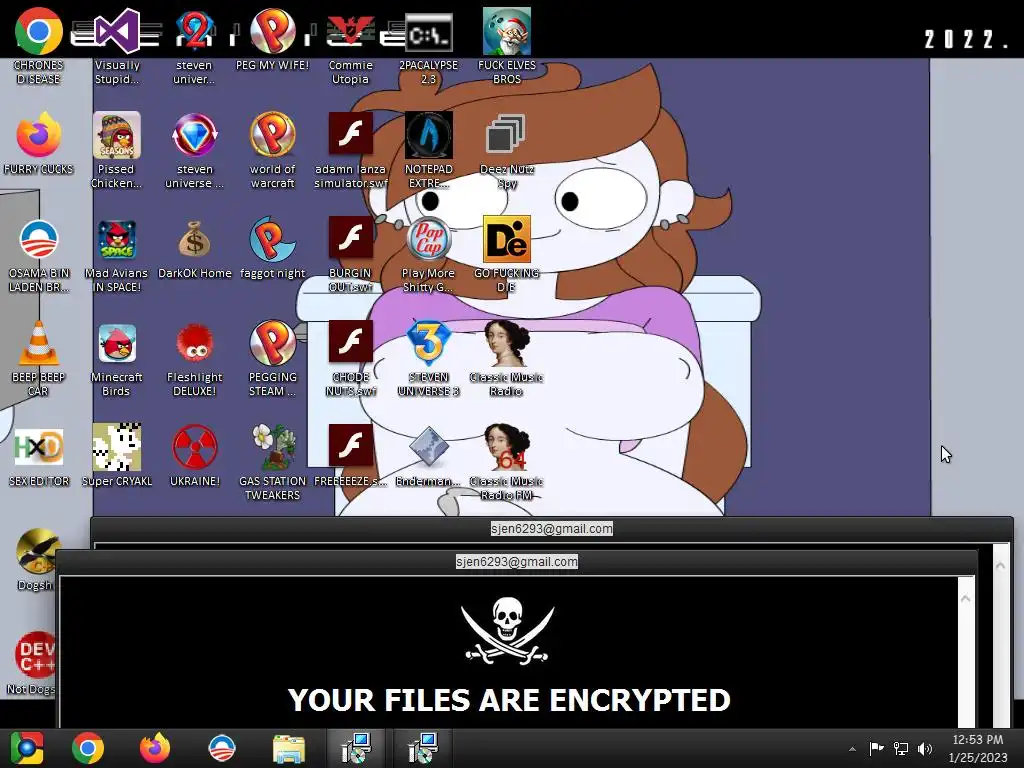Open the BURGIN OUT.swf flash file

click(x=350, y=238)
